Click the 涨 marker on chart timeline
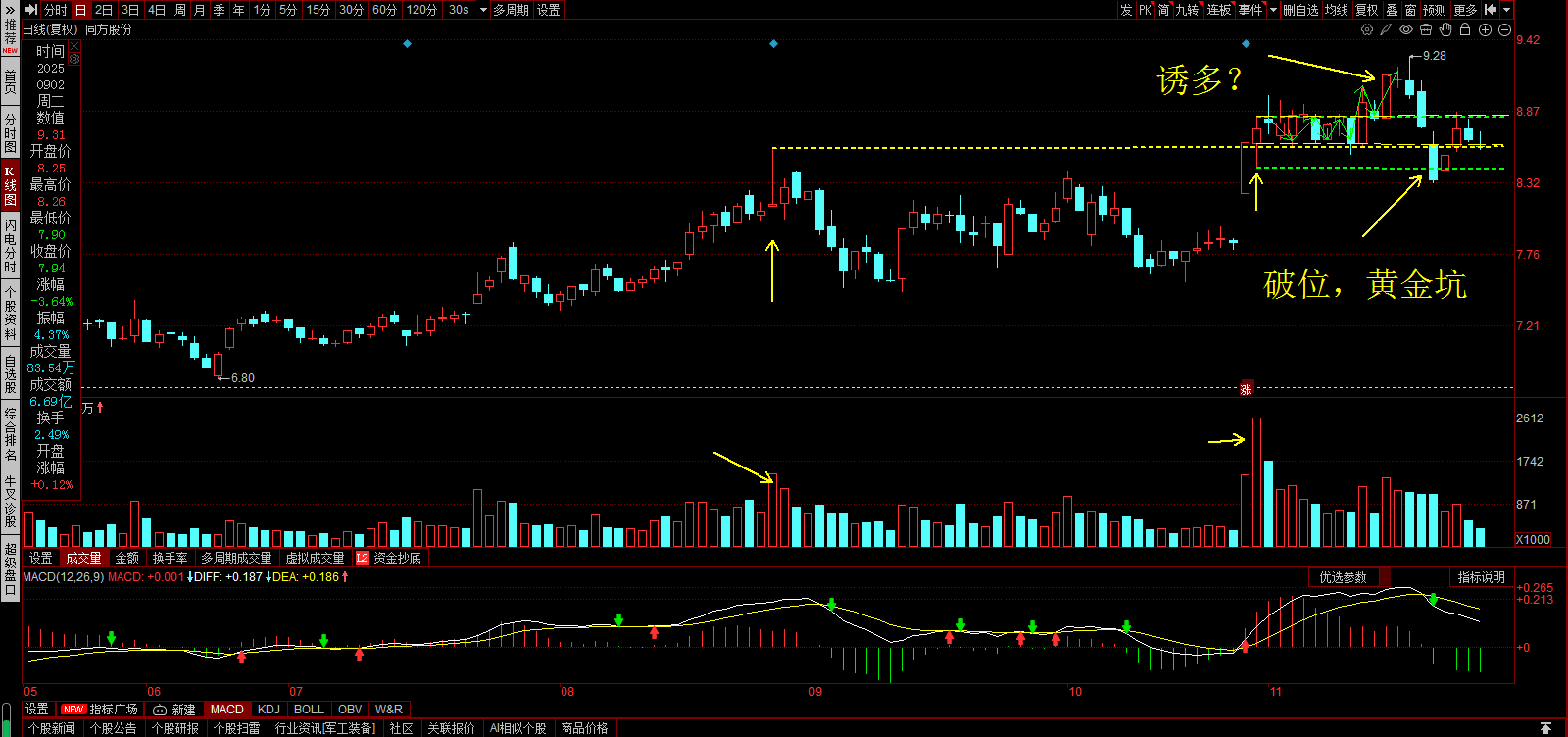 (1247, 389)
